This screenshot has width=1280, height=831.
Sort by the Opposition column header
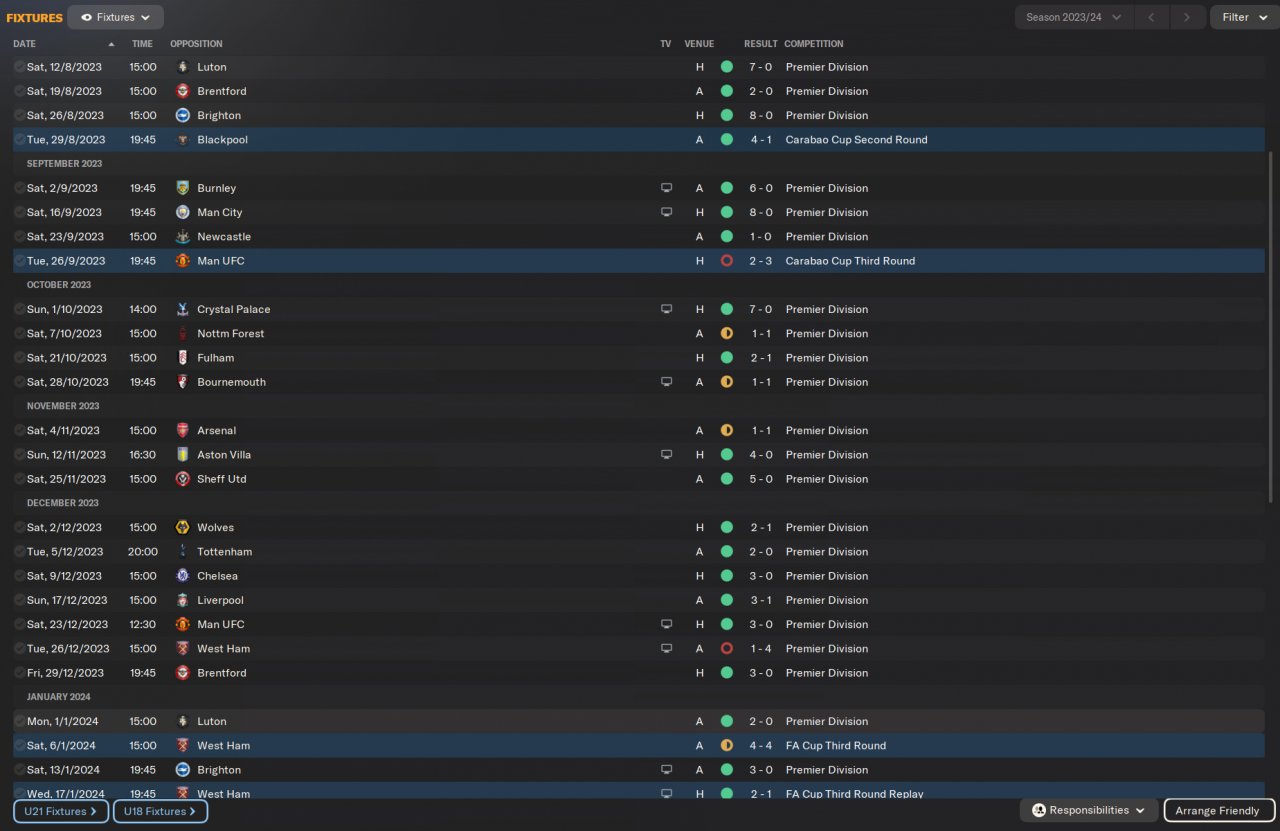pyautogui.click(x=196, y=44)
